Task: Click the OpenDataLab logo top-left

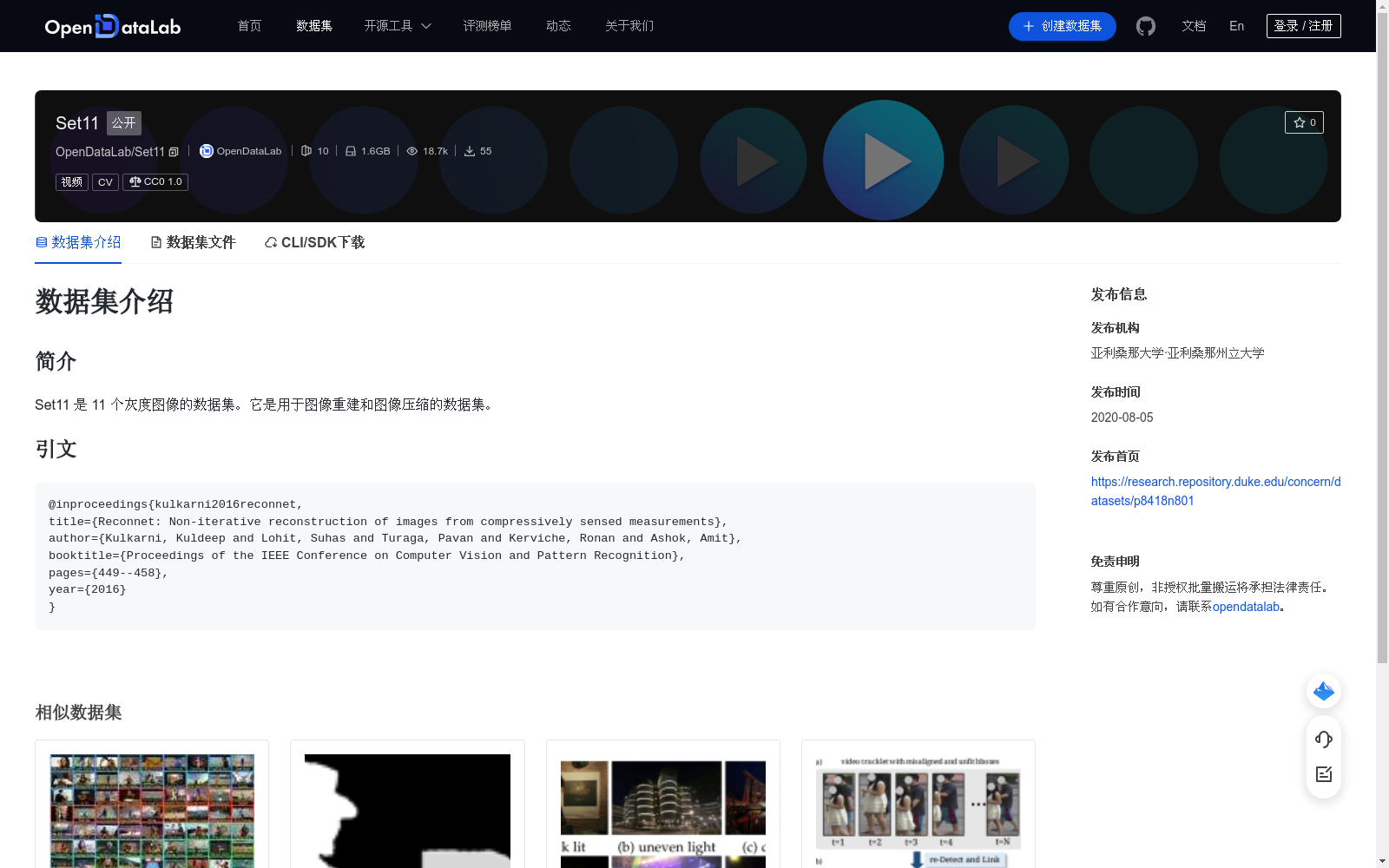Action: click(112, 26)
